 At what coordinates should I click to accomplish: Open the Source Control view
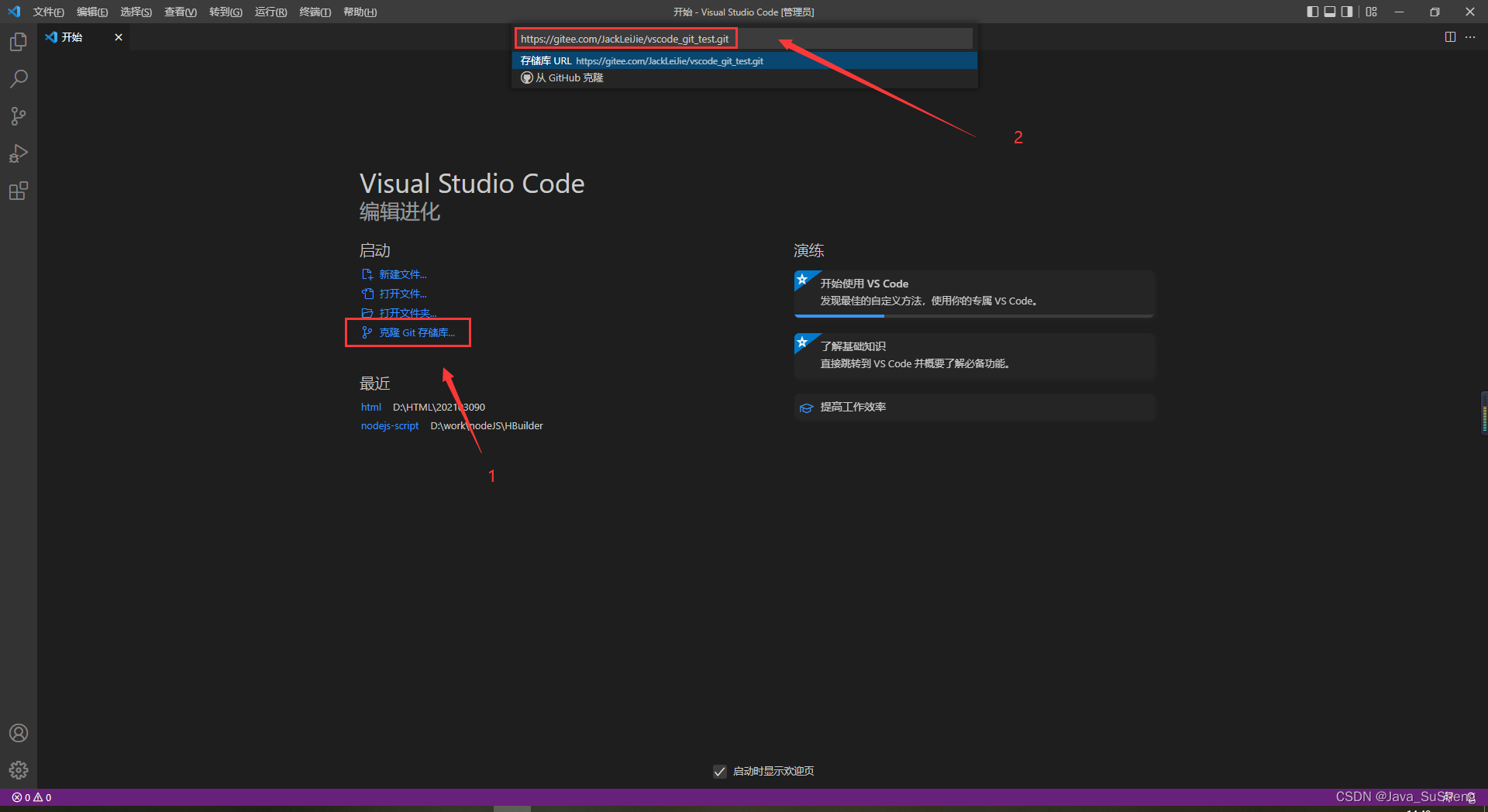19,116
